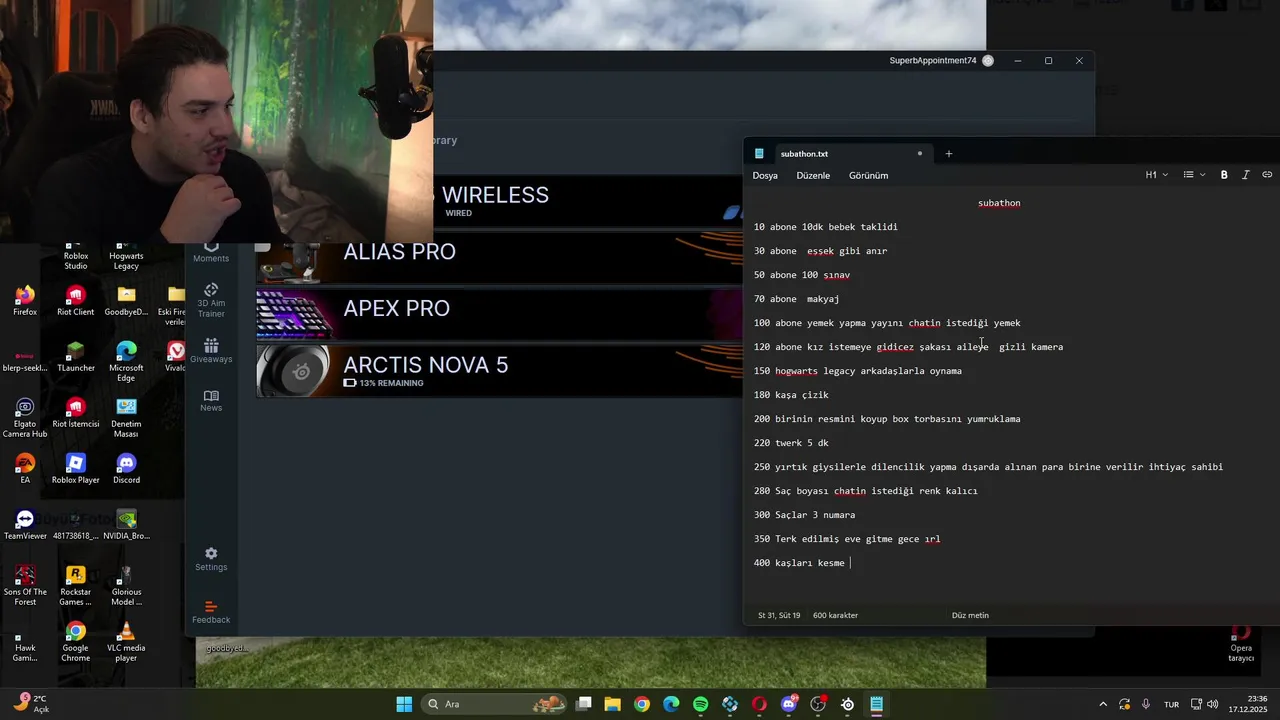
Task: Open the 3D Aim Trainer section
Action: tap(211, 300)
